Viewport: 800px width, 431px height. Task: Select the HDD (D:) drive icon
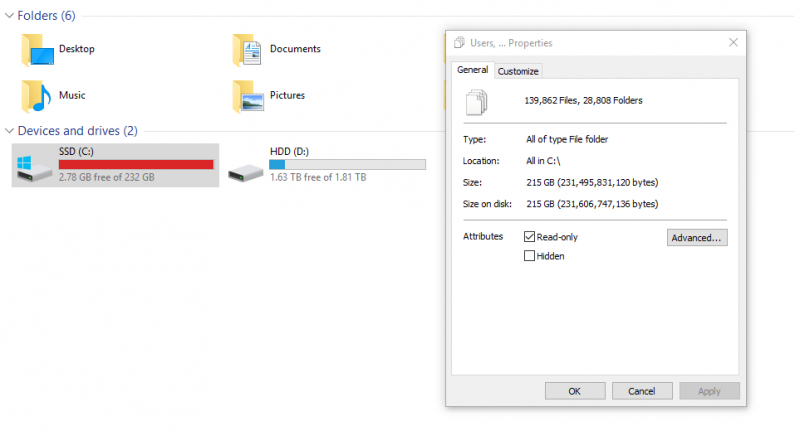coord(245,166)
